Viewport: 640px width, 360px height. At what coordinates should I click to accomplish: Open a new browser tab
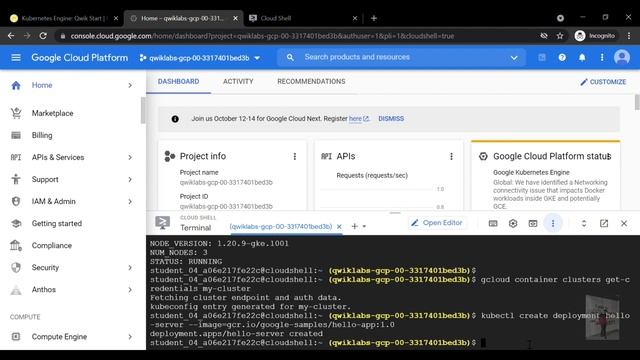[374, 18]
